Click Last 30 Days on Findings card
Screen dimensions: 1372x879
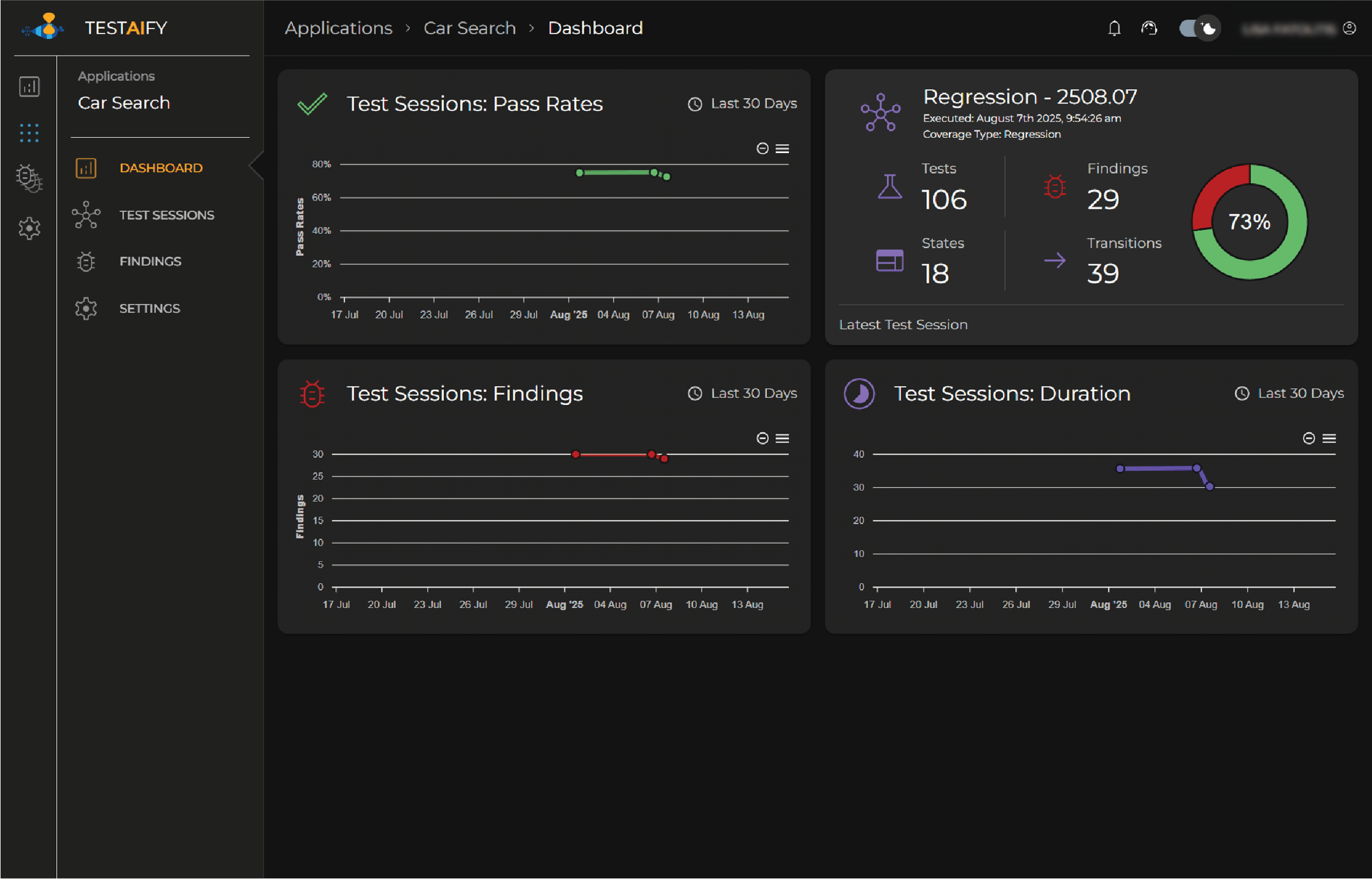[x=754, y=393]
